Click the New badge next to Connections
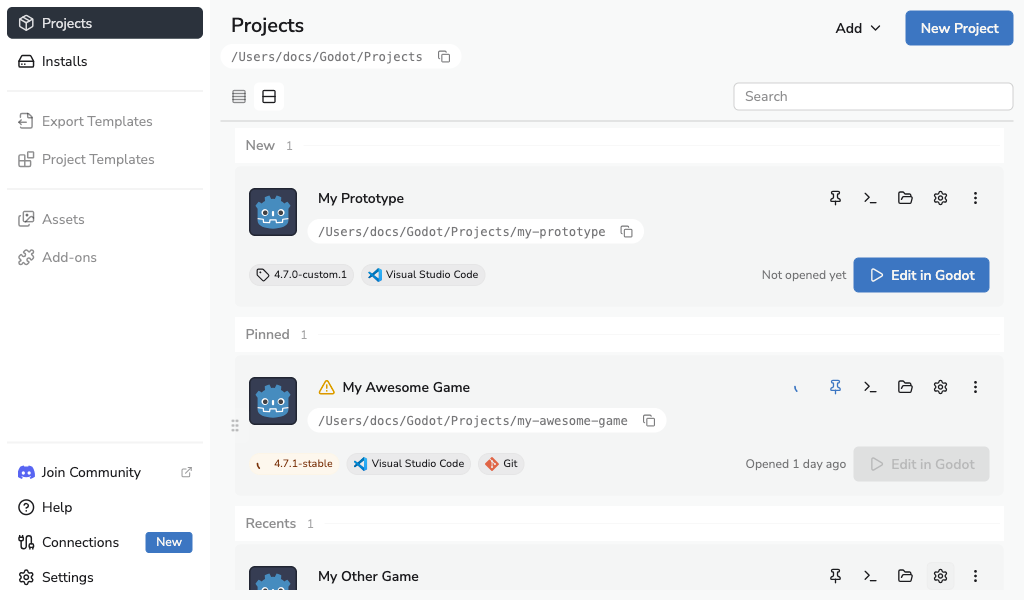 pyautogui.click(x=168, y=542)
